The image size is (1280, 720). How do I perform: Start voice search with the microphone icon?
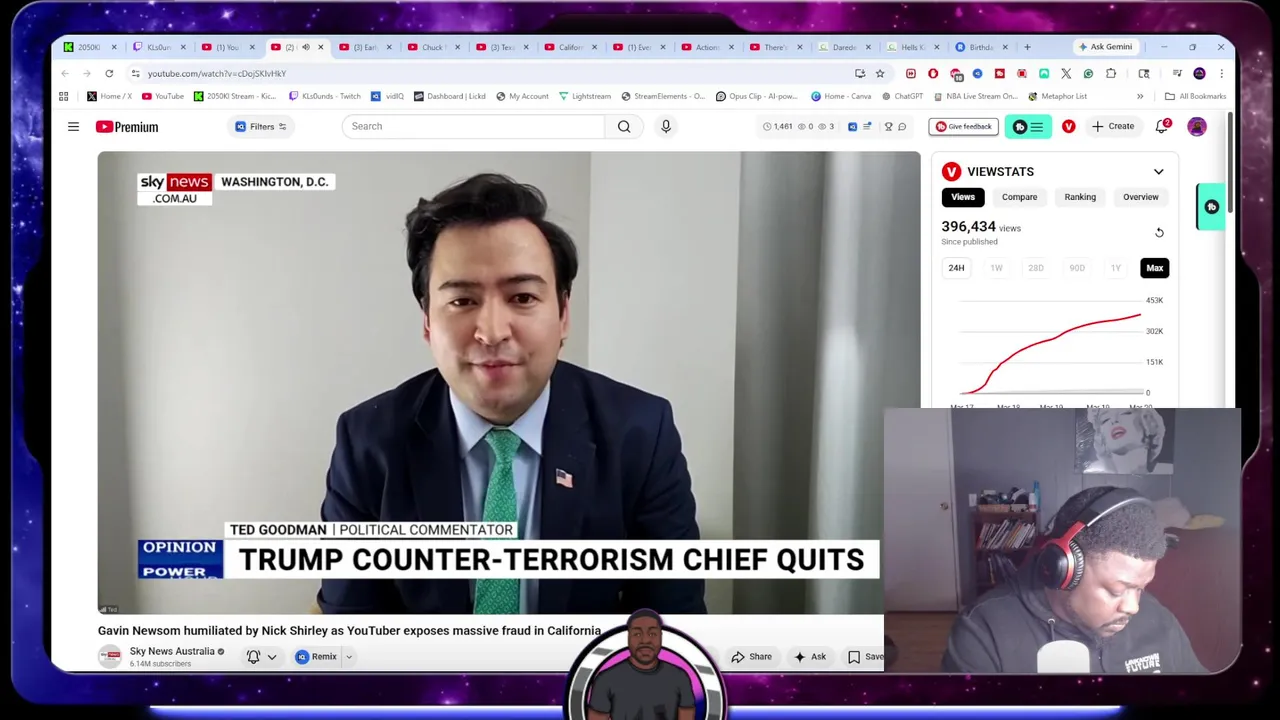coord(666,126)
